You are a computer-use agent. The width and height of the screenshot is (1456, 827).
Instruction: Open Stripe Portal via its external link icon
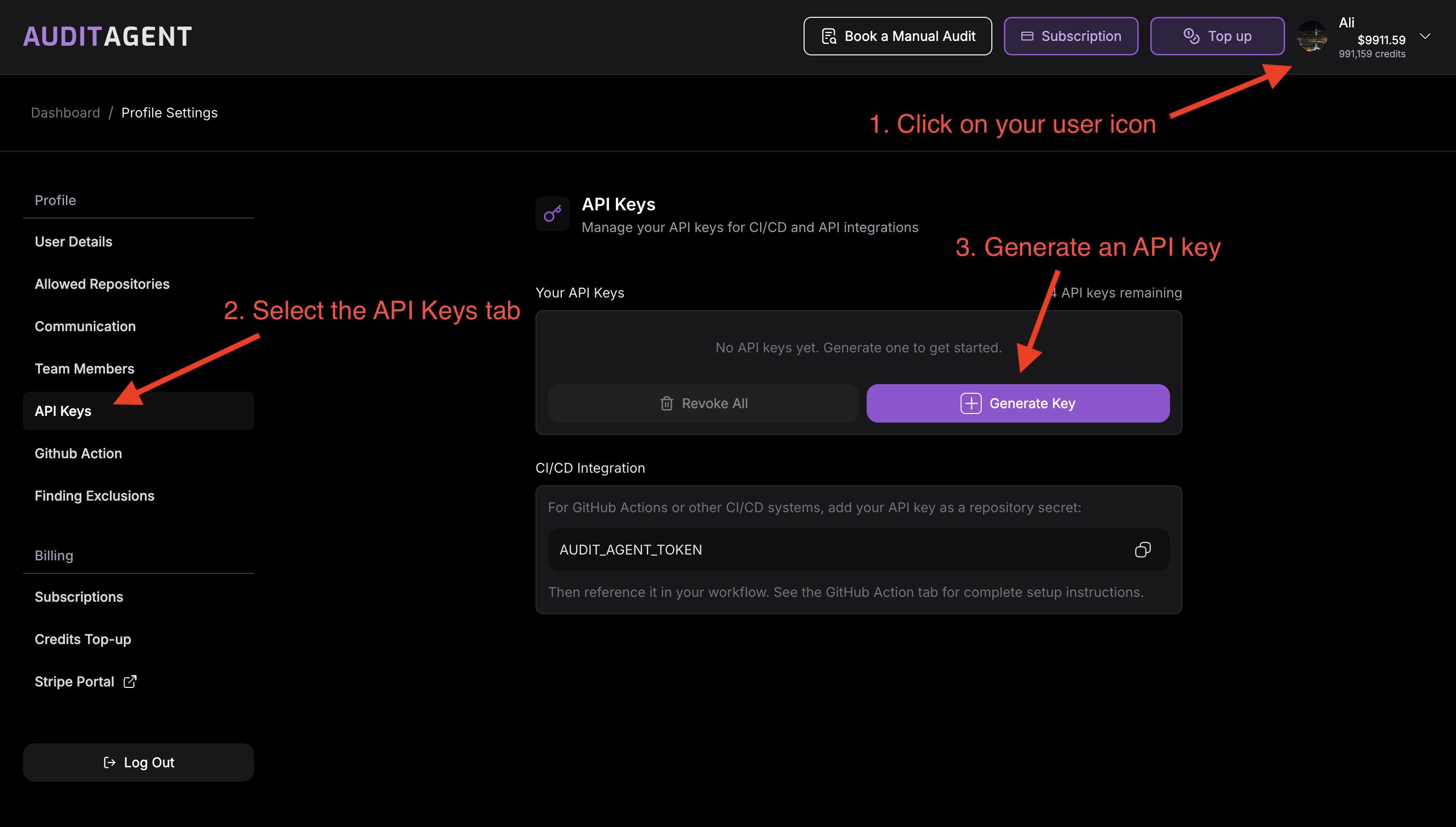point(130,682)
